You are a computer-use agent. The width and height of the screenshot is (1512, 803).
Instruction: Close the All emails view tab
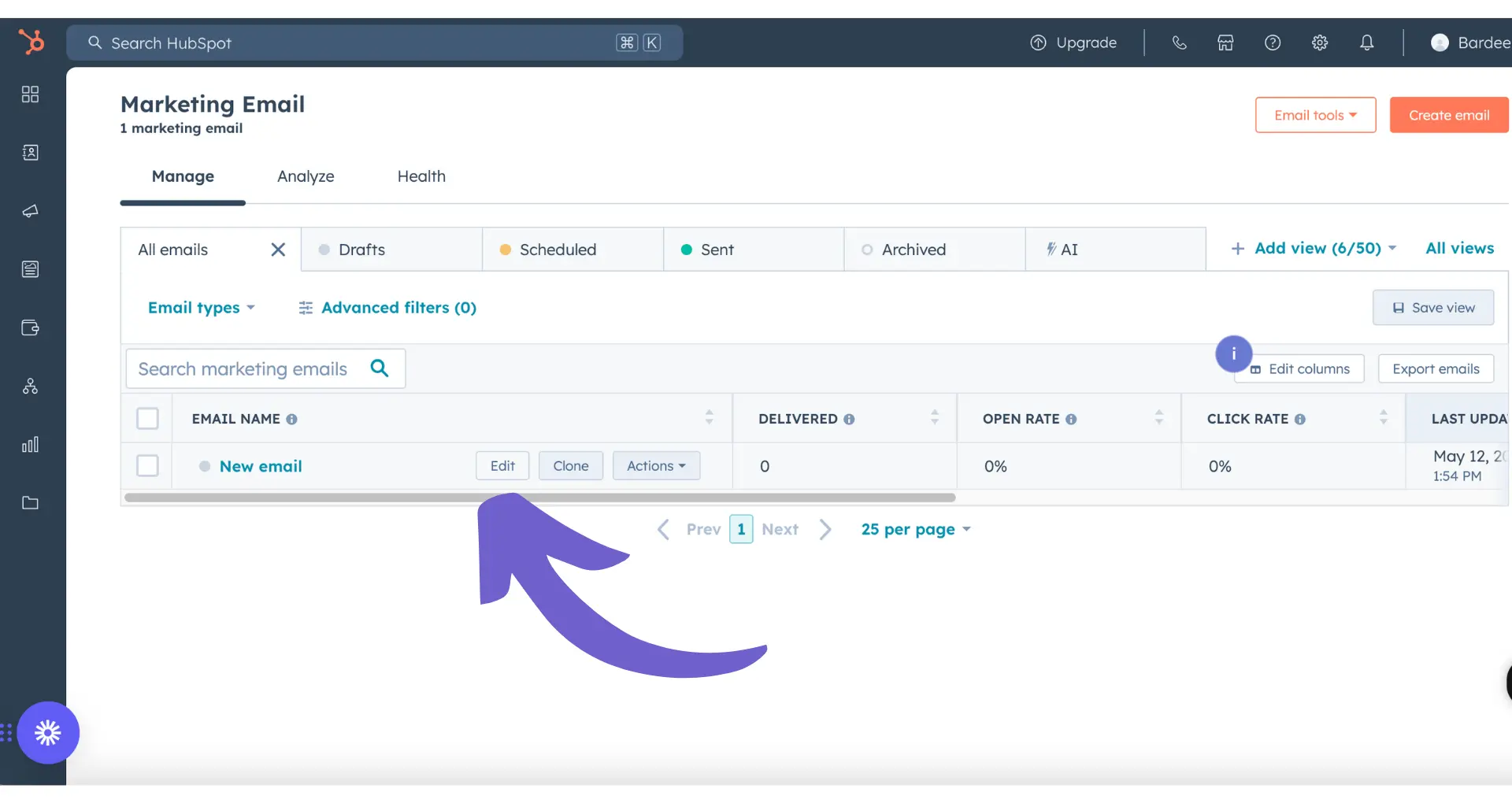278,250
